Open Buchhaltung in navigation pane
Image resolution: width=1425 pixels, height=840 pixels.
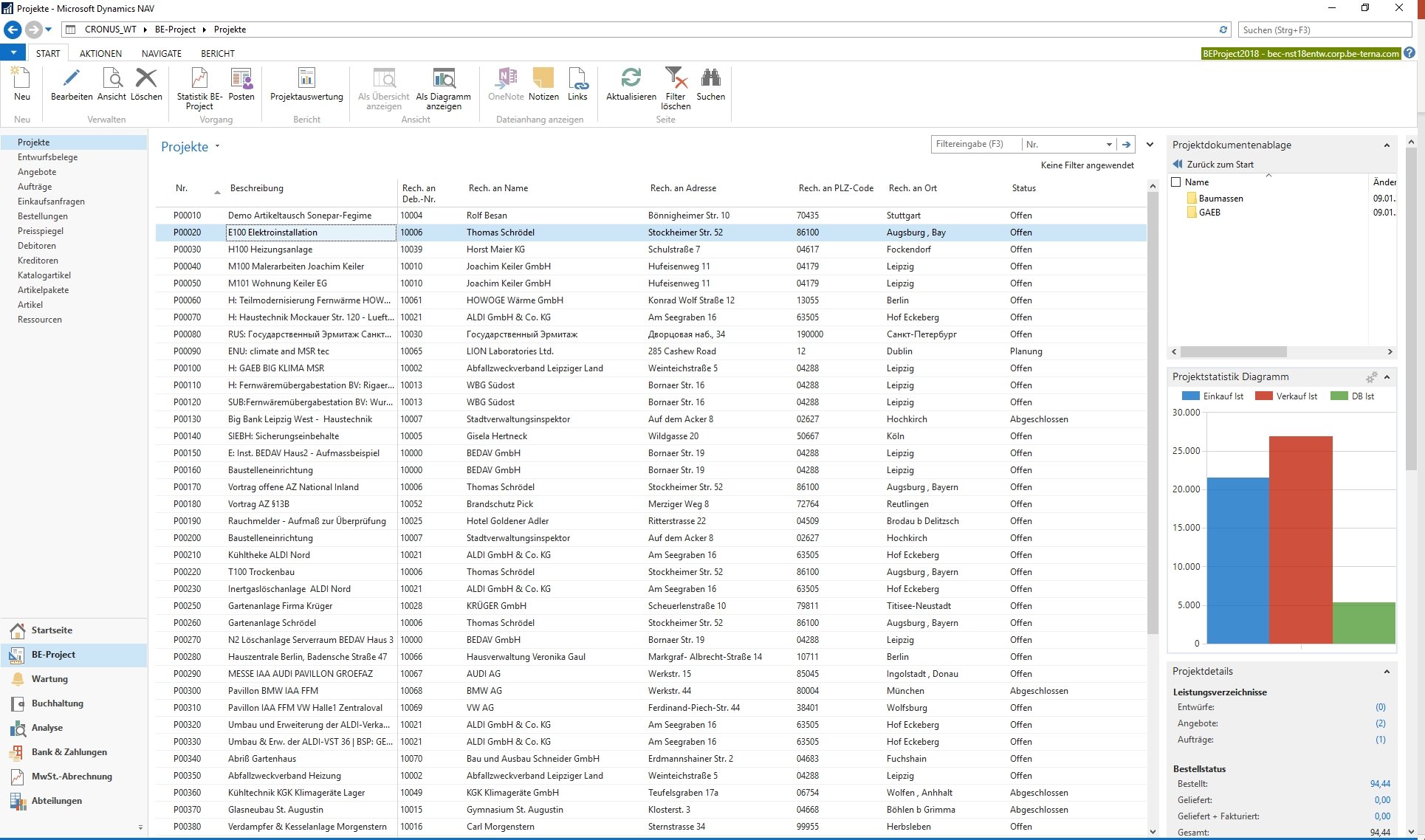(x=57, y=703)
